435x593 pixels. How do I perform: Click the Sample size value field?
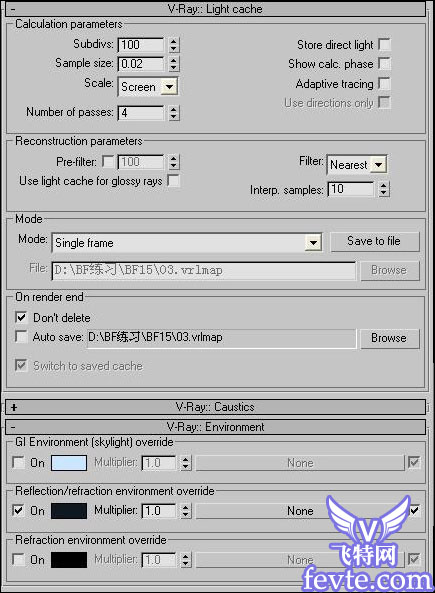[x=141, y=64]
